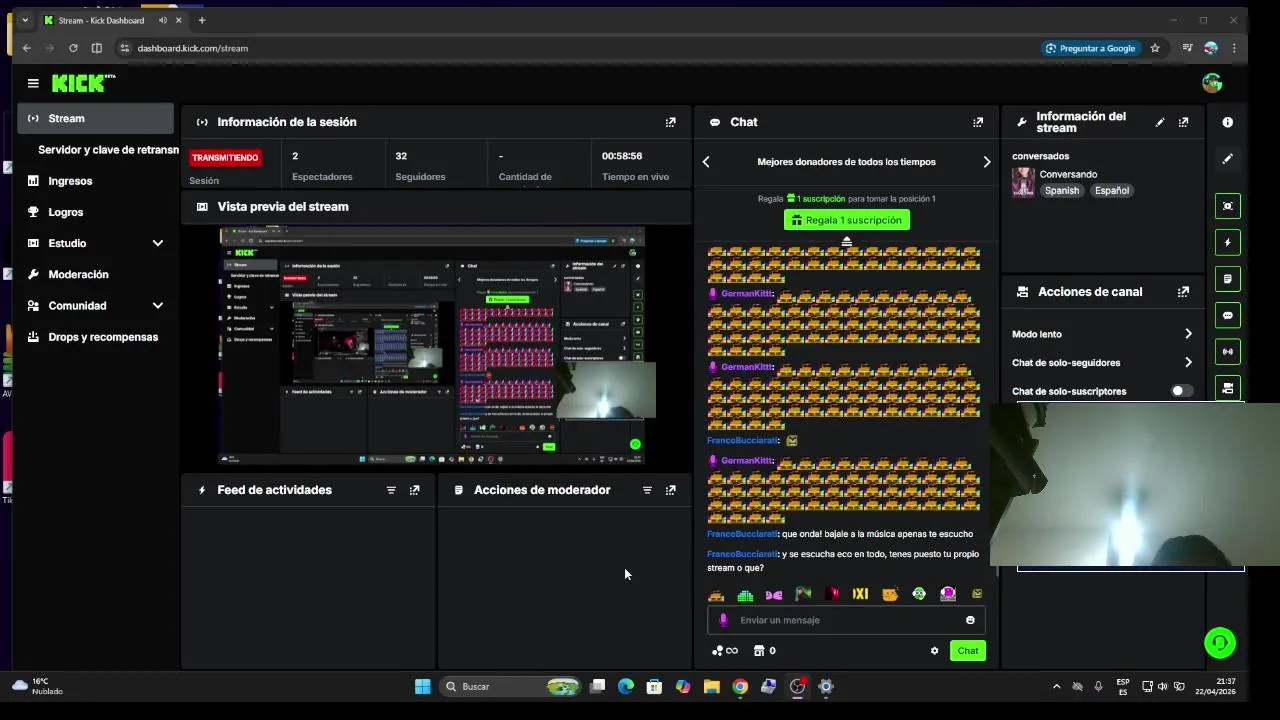The image size is (1280, 720).
Task: Click Regala 1 suscripción button
Action: pyautogui.click(x=846, y=220)
